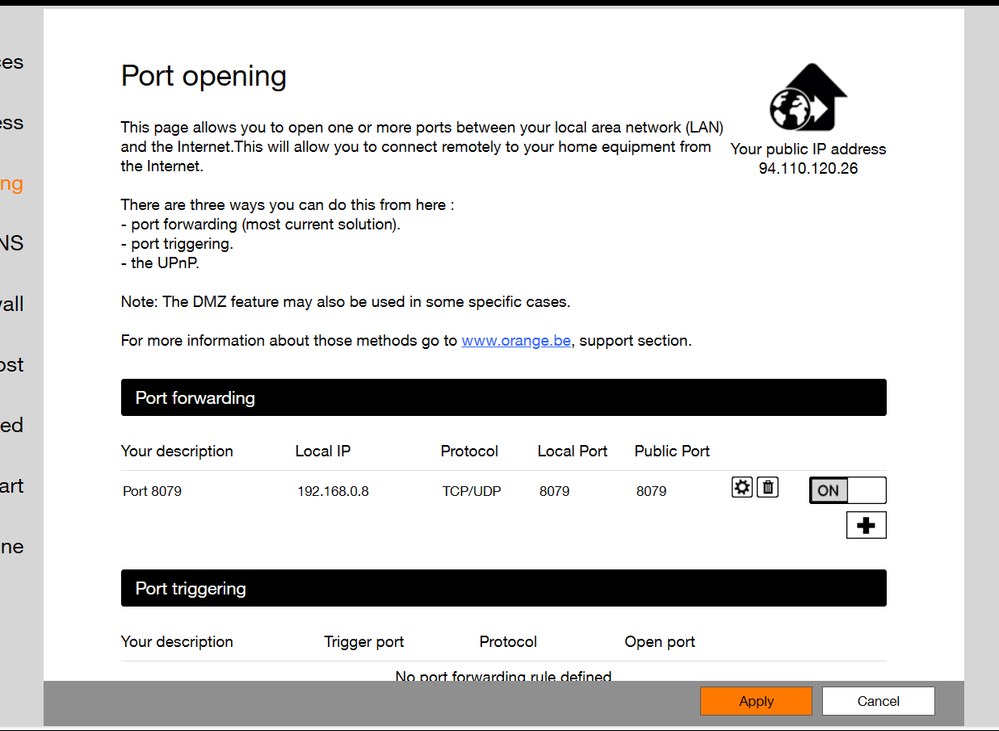Click the 'Open port' column header
Image resolution: width=999 pixels, height=731 pixels.
[659, 642]
